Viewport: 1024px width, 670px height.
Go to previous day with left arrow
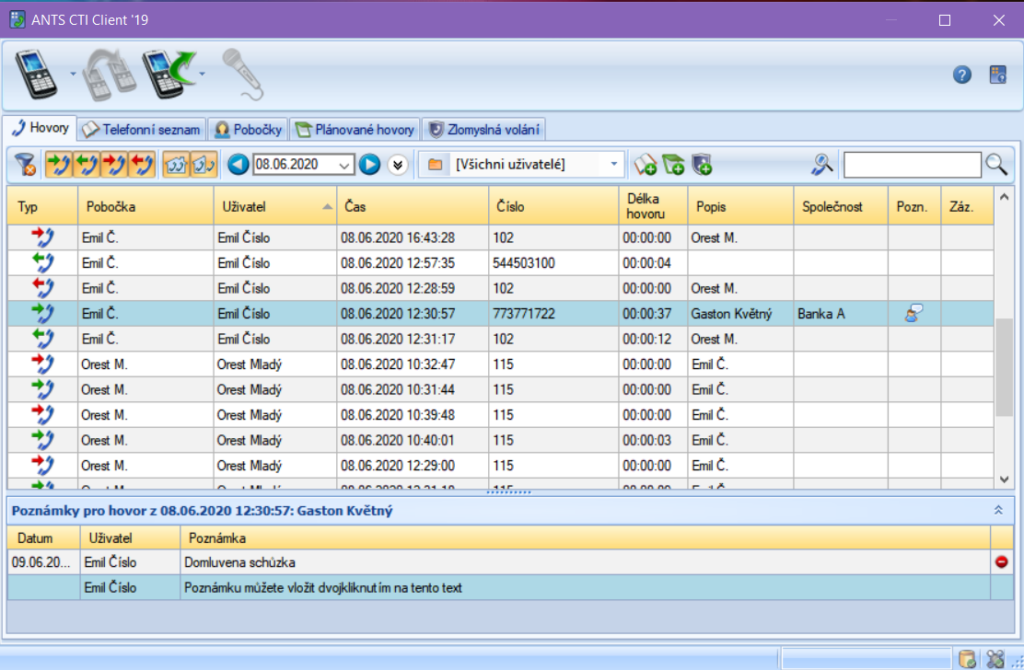238,164
